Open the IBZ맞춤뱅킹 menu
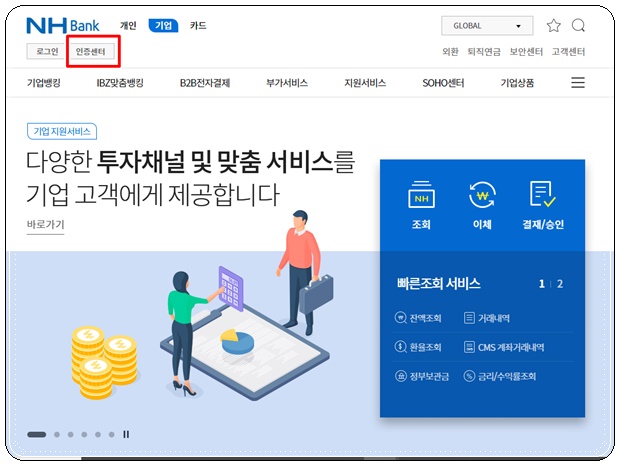This screenshot has width=620, height=466. click(120, 83)
